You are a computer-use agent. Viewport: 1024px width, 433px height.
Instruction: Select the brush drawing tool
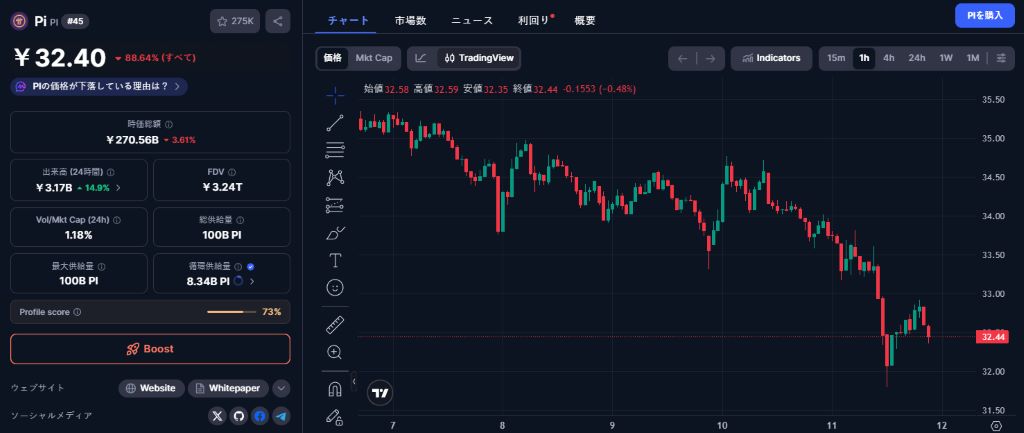click(x=335, y=233)
